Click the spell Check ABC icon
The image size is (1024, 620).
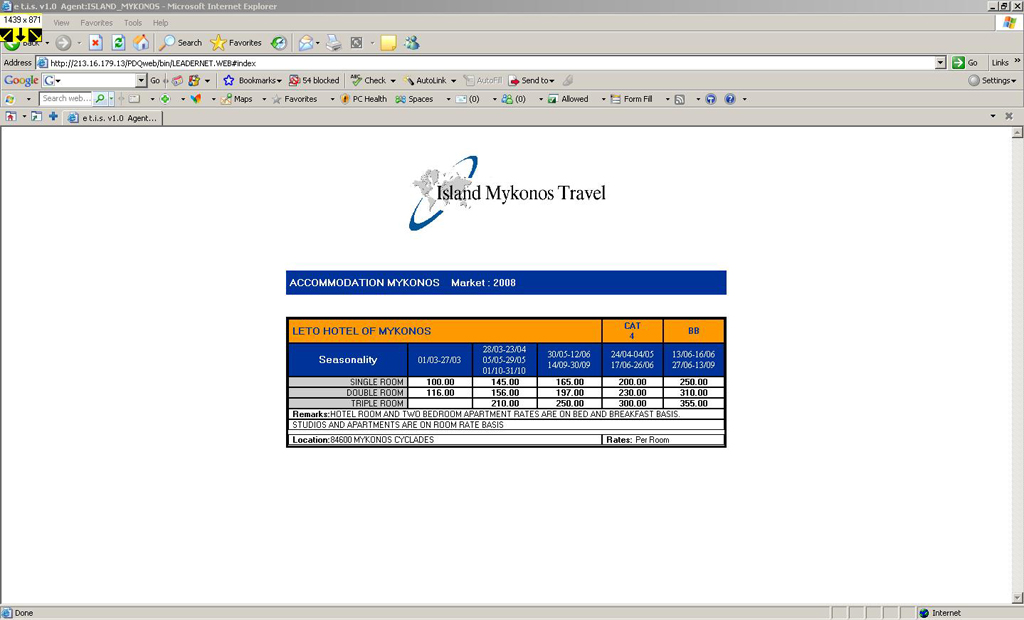pyautogui.click(x=356, y=80)
